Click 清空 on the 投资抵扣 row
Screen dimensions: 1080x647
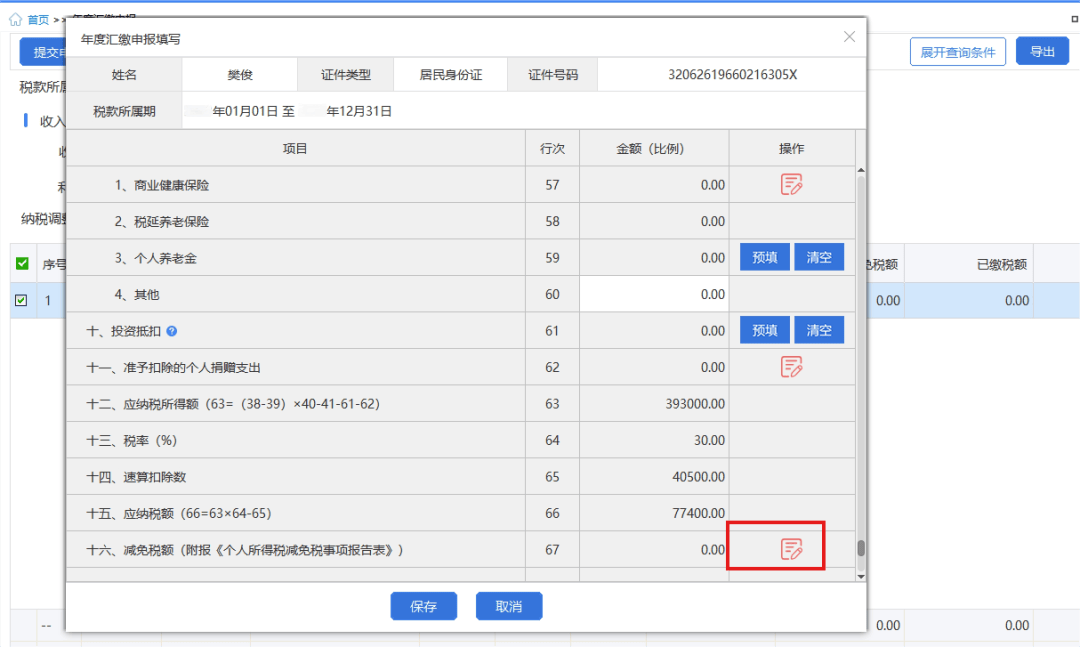coord(818,330)
